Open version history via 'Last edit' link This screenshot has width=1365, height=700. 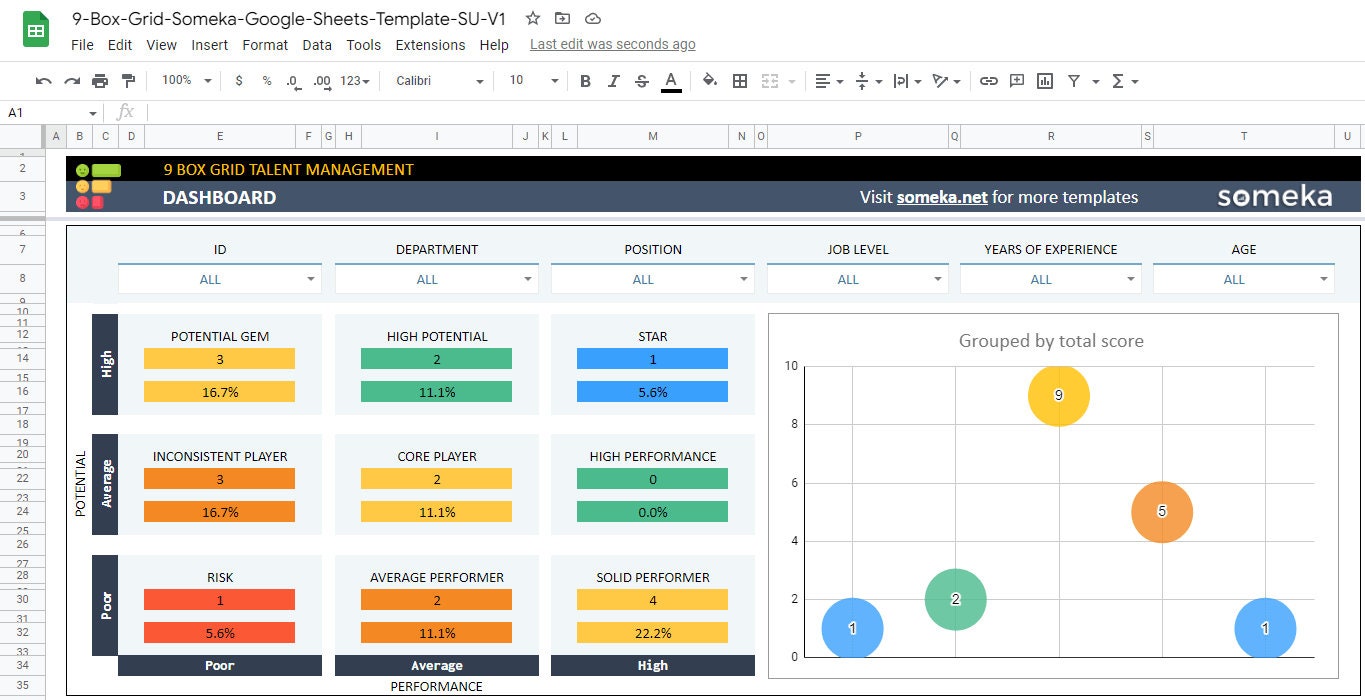pos(612,44)
